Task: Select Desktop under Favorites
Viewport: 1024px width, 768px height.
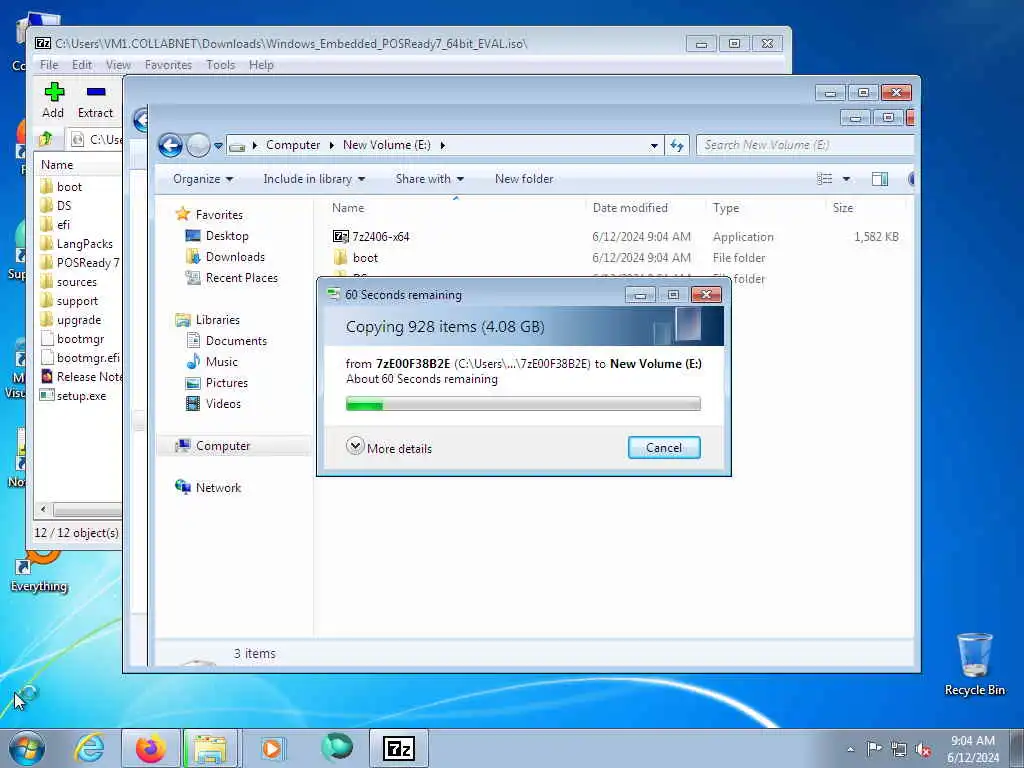Action: (217, 236)
